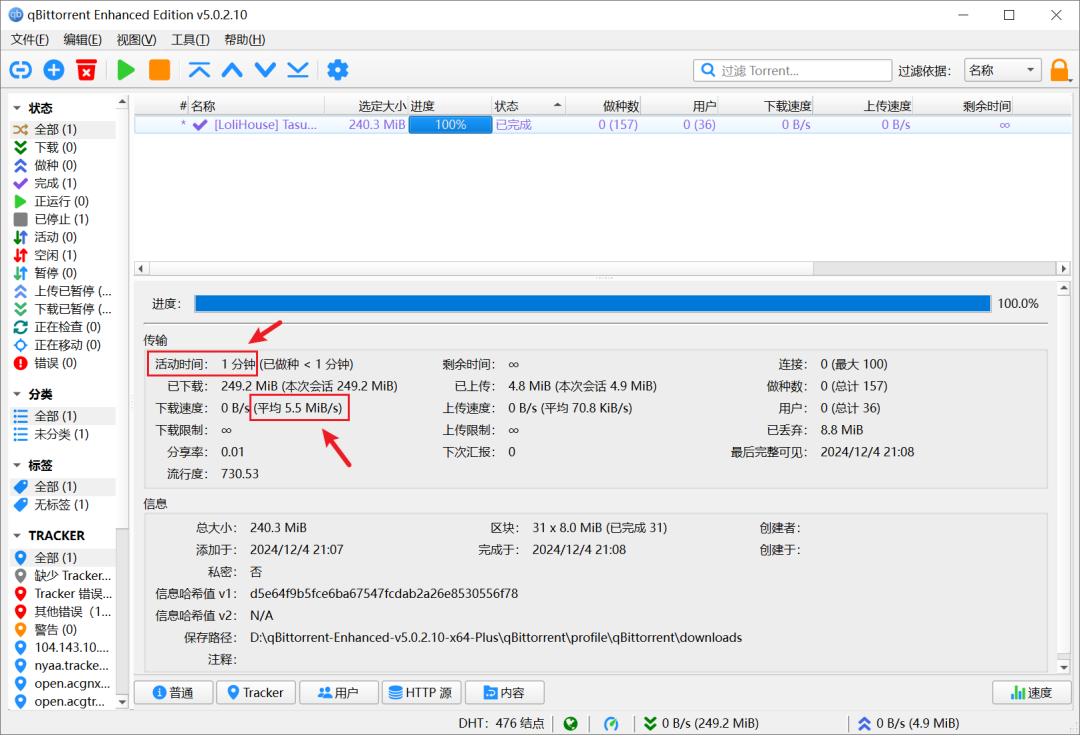Move torrent down in queue
The image size is (1080, 735).
coord(265,70)
